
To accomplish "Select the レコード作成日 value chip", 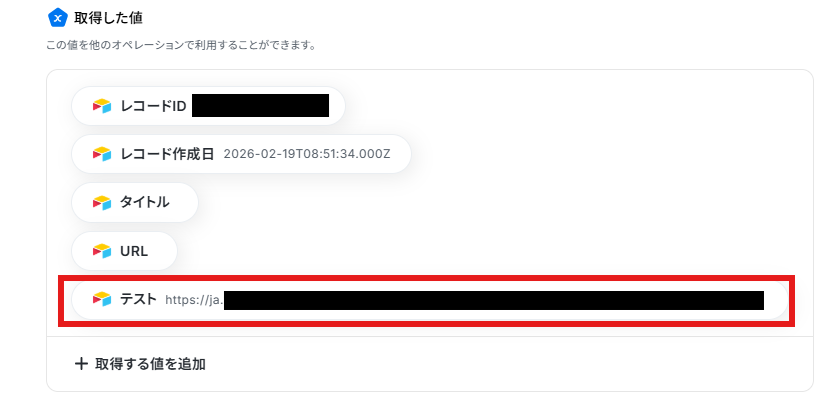I will point(241,154).
